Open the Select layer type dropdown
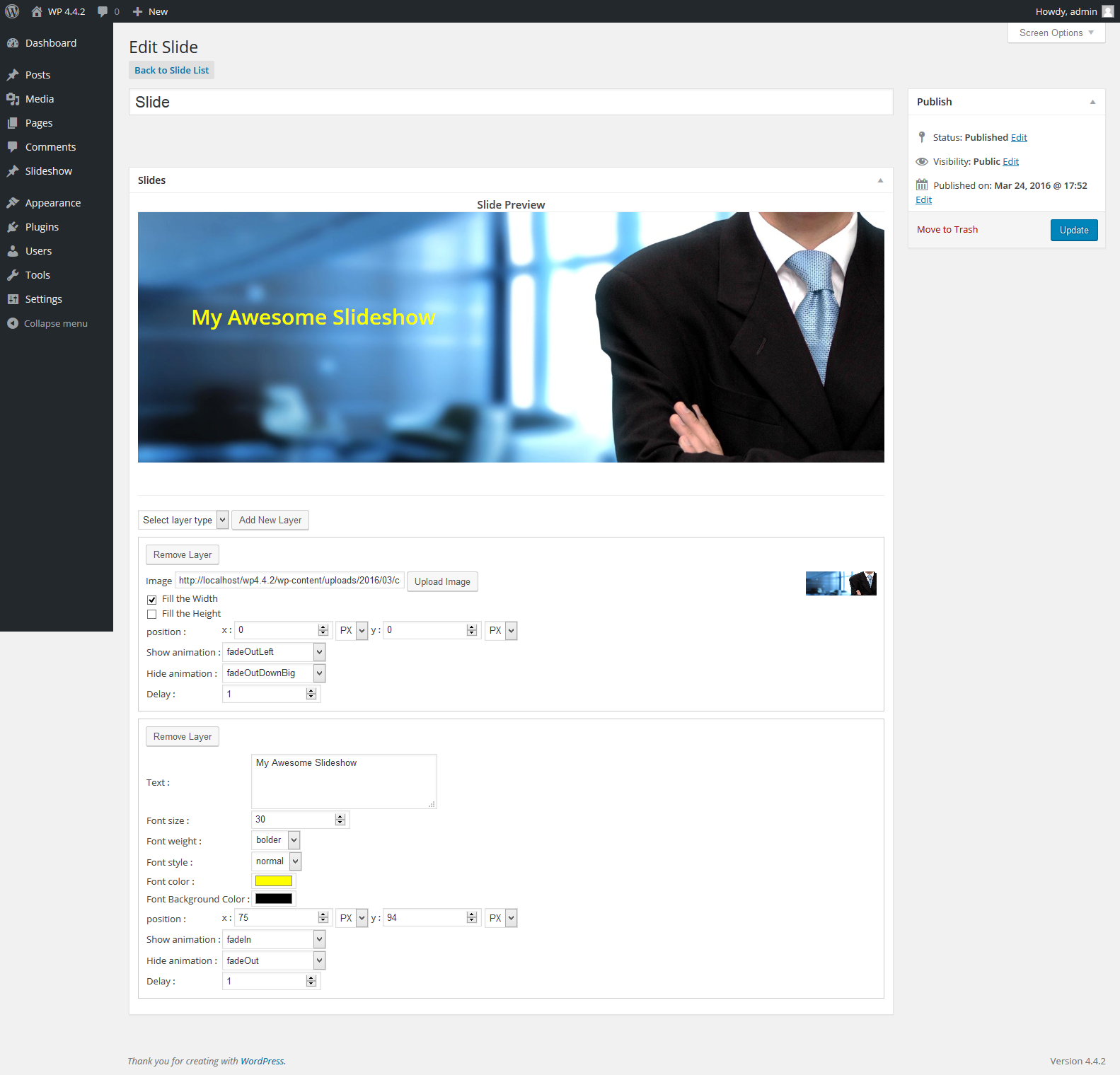Viewport: 1120px width, 1075px height. [183, 520]
